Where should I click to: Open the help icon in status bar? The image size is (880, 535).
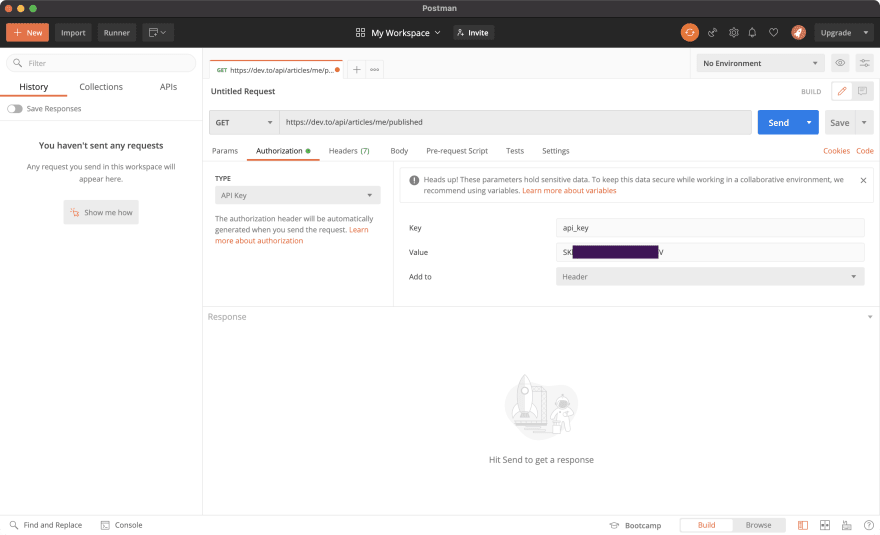click(868, 525)
